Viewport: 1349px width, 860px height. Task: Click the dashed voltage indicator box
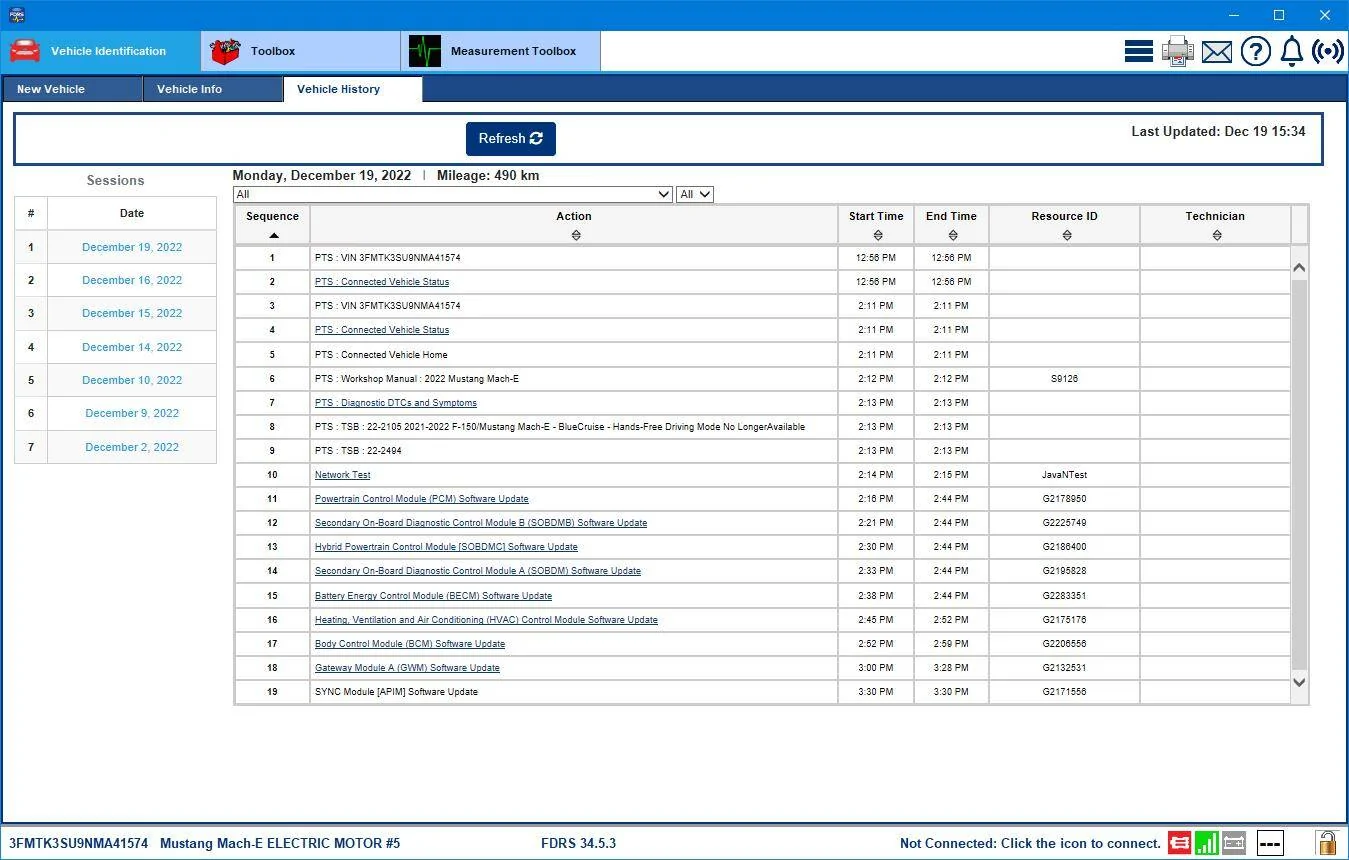(x=1270, y=843)
